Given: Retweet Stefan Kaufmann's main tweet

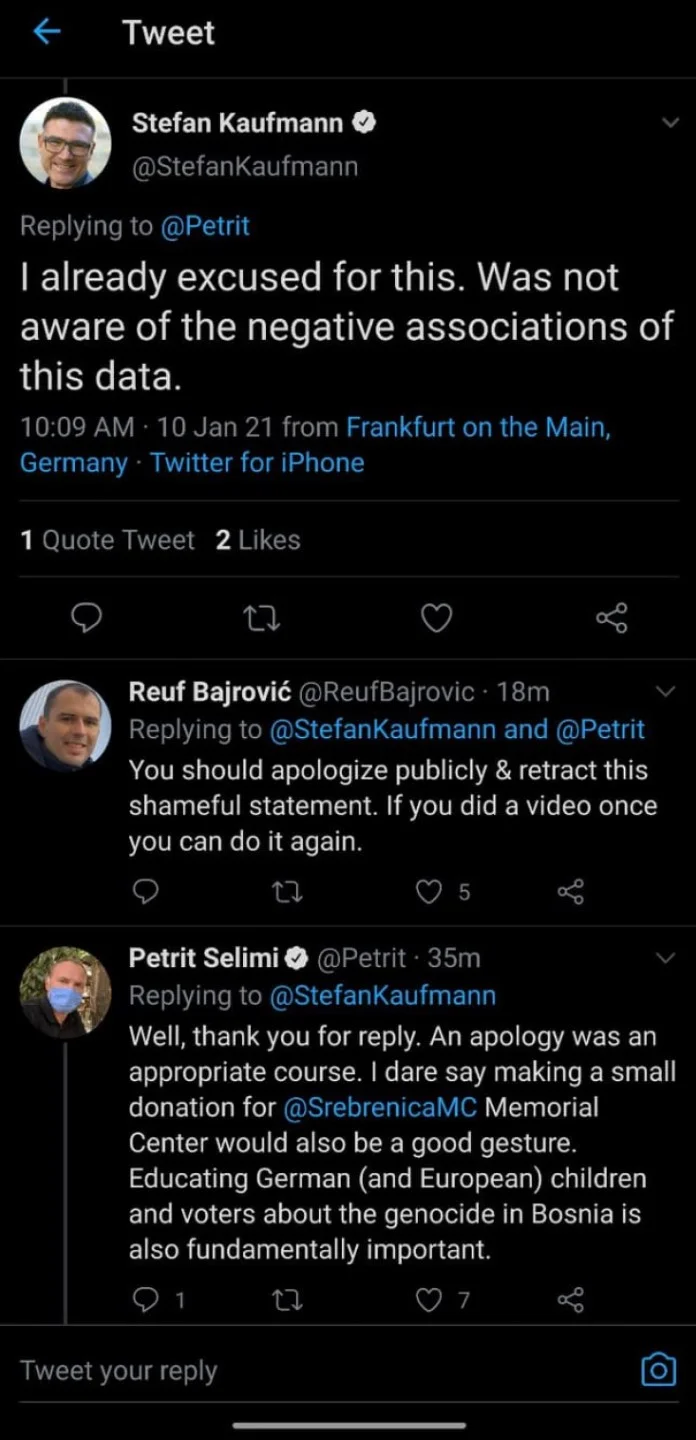Looking at the screenshot, I should pos(263,620).
